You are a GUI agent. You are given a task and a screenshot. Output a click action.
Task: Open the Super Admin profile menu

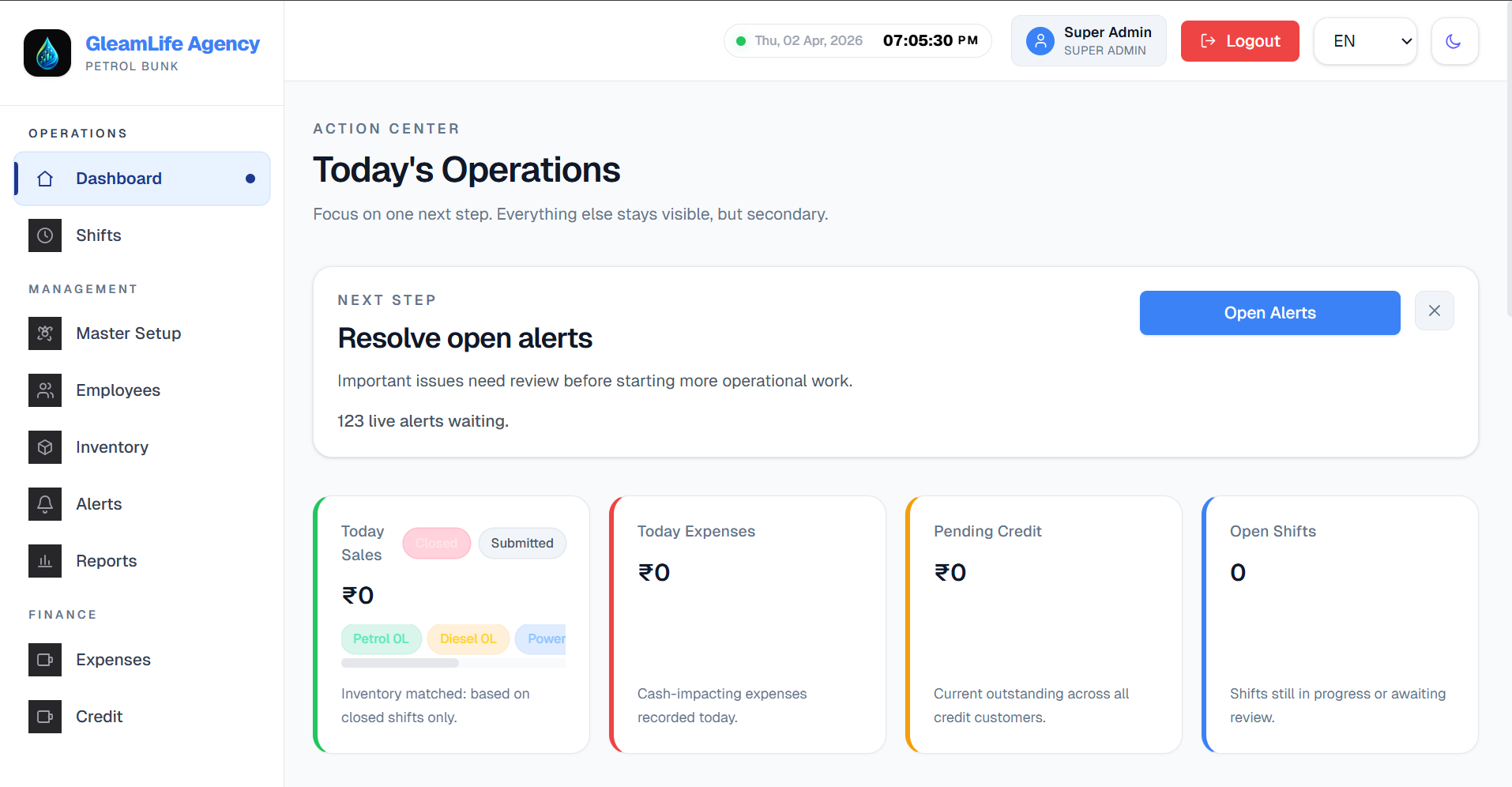(1088, 41)
